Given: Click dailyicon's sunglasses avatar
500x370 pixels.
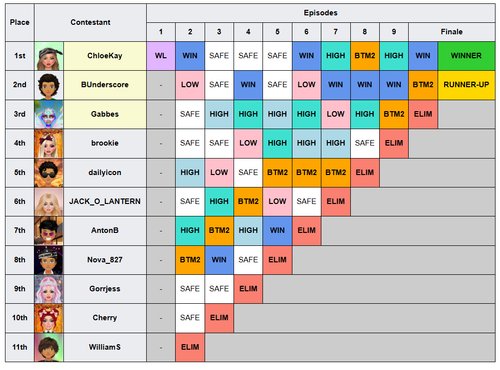Looking at the screenshot, I should click(49, 172).
